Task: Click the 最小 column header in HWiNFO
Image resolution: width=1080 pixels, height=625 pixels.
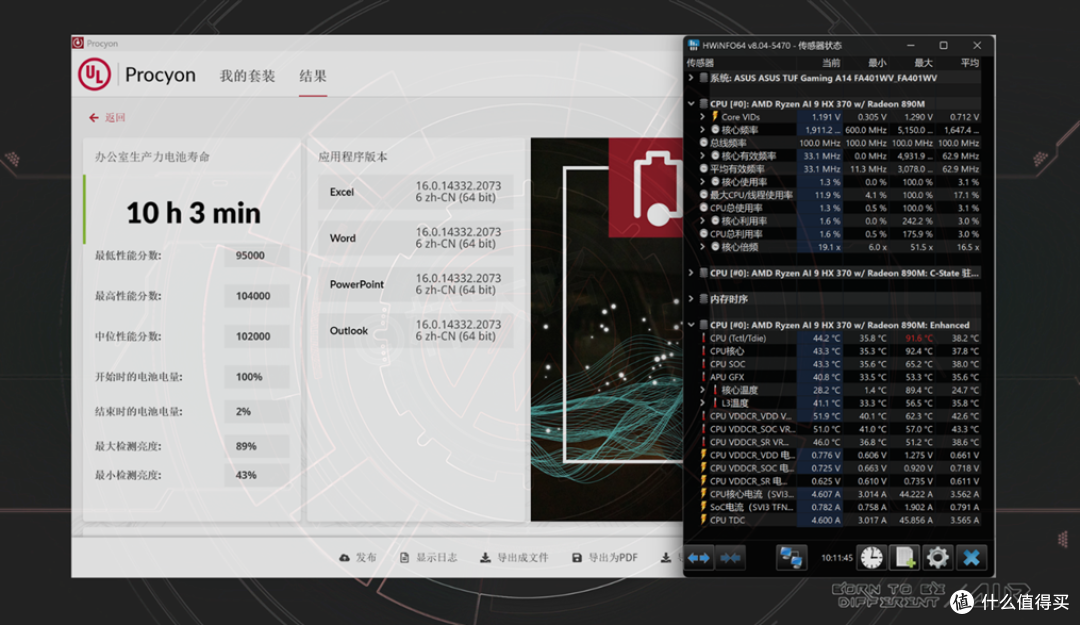Action: (877, 63)
